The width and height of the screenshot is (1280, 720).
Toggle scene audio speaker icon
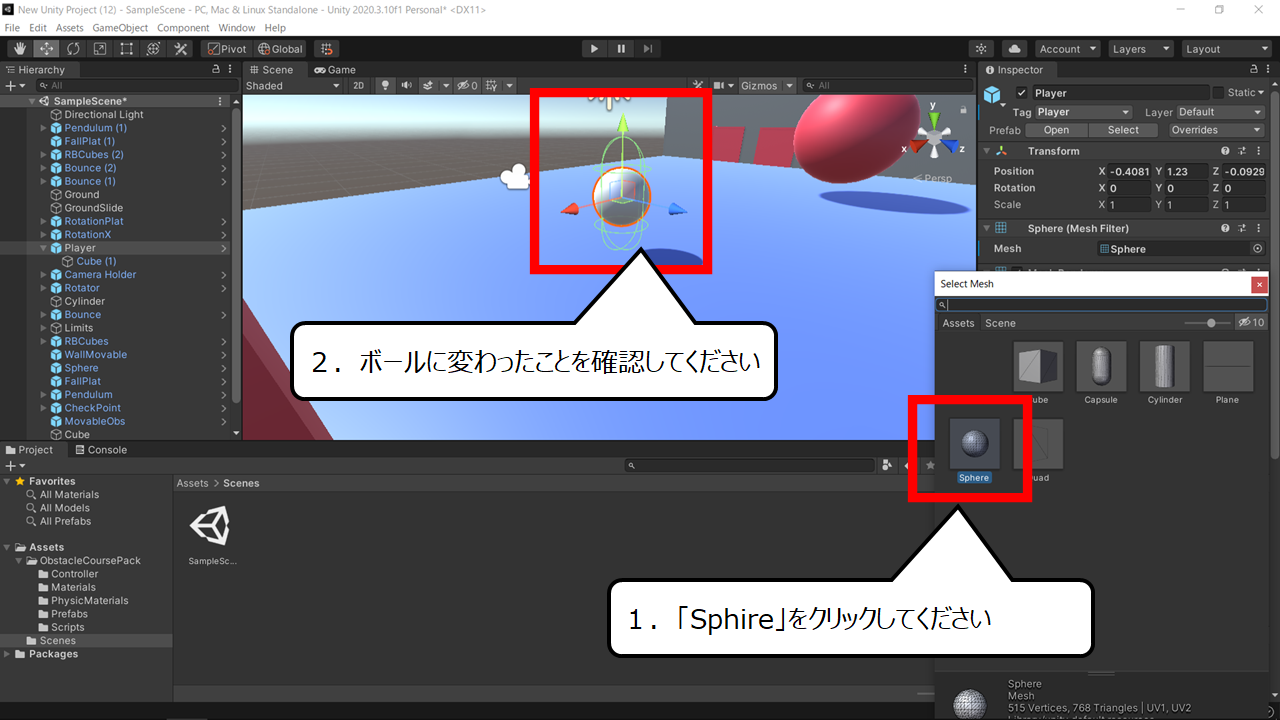407,85
